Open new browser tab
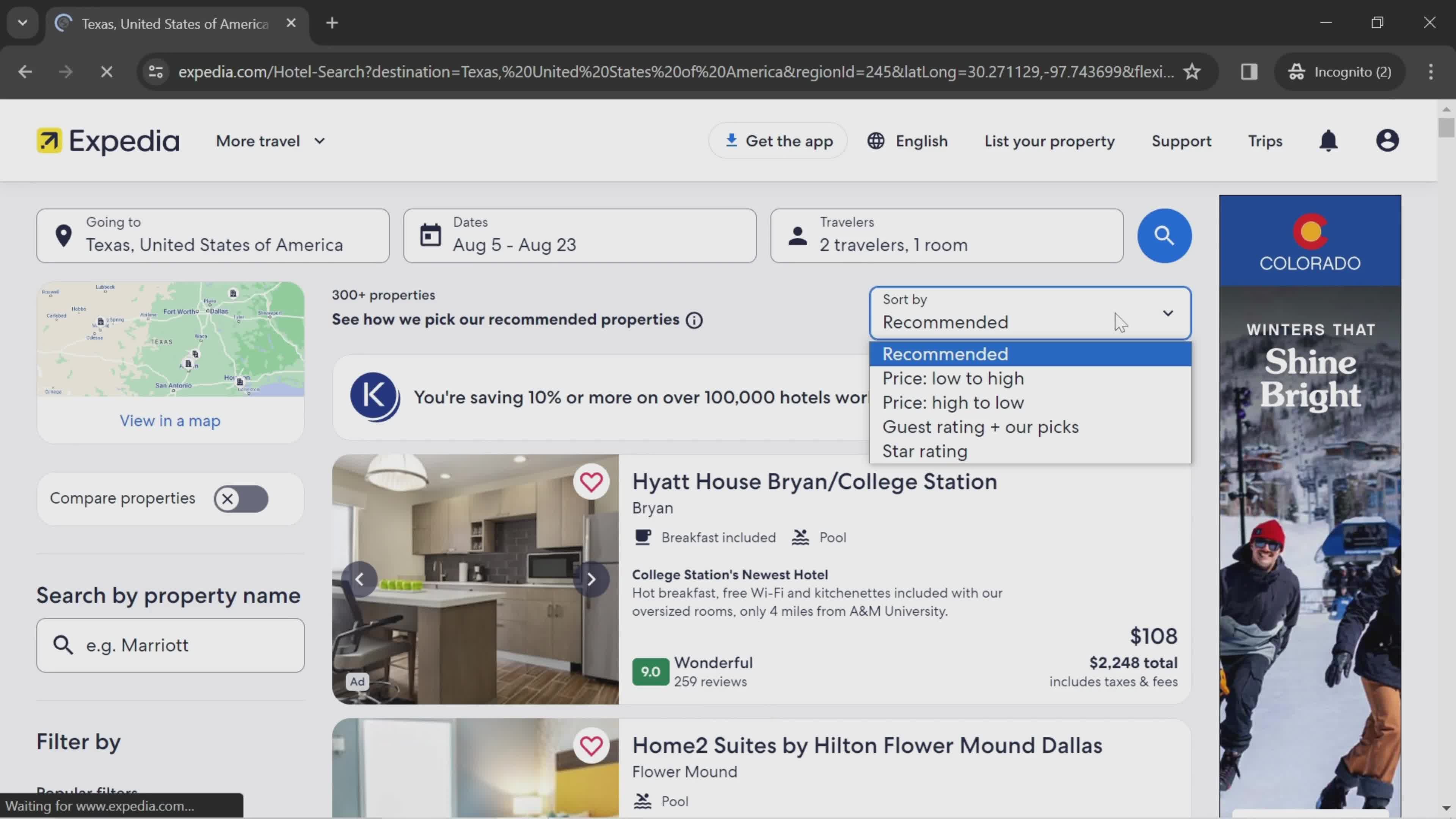This screenshot has height=819, width=1456. (333, 23)
